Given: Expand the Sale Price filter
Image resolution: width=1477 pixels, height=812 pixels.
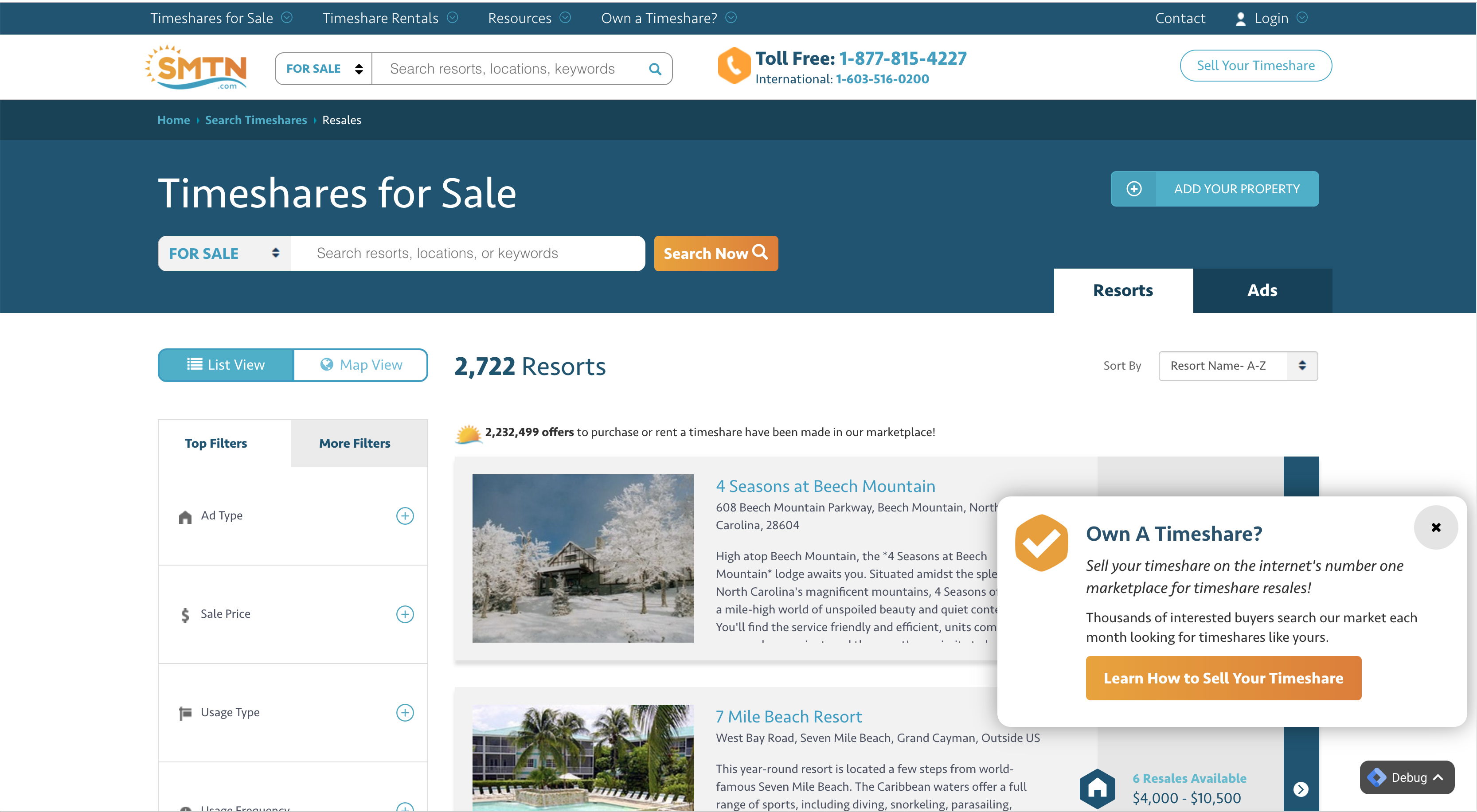Looking at the screenshot, I should pyautogui.click(x=405, y=614).
